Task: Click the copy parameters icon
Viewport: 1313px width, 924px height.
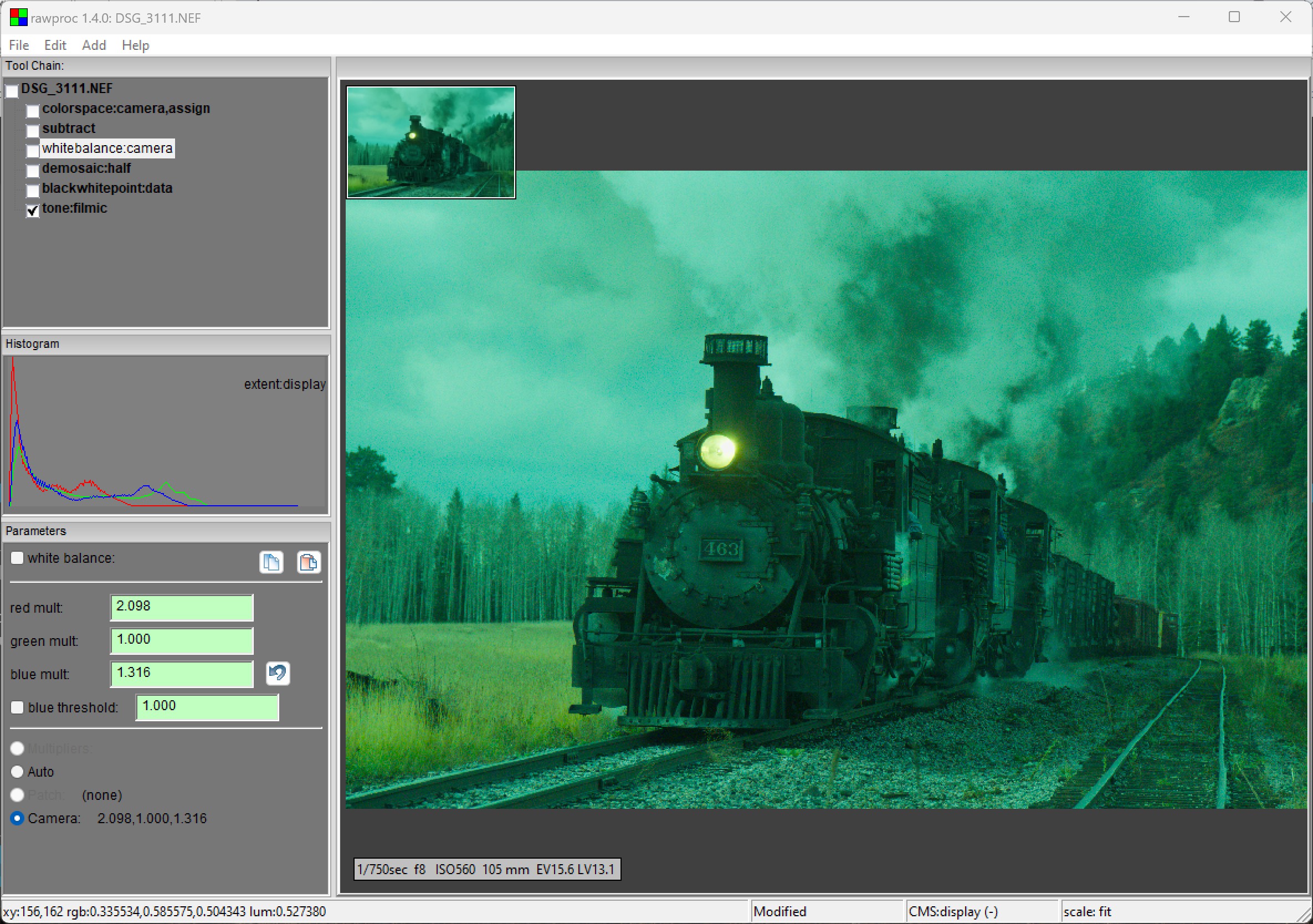Action: click(x=271, y=563)
